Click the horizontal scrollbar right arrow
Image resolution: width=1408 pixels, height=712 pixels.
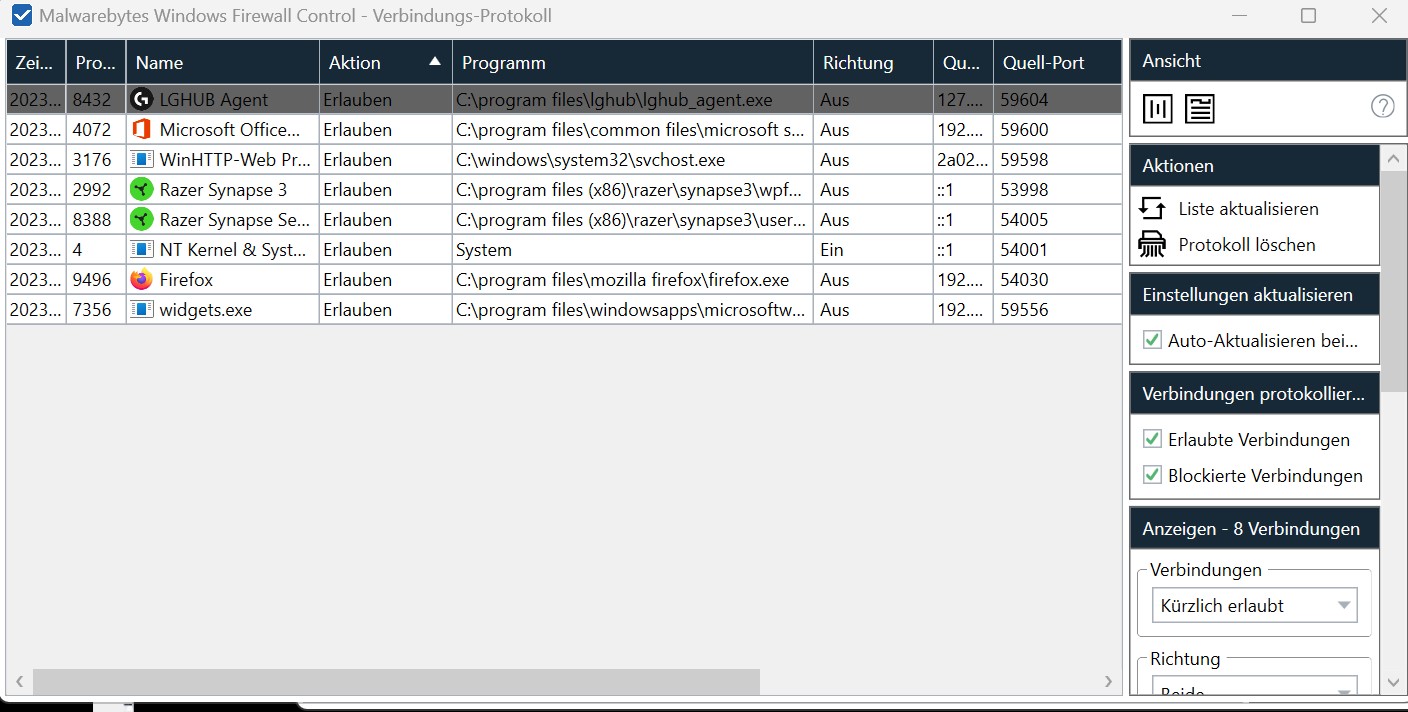pos(1108,682)
